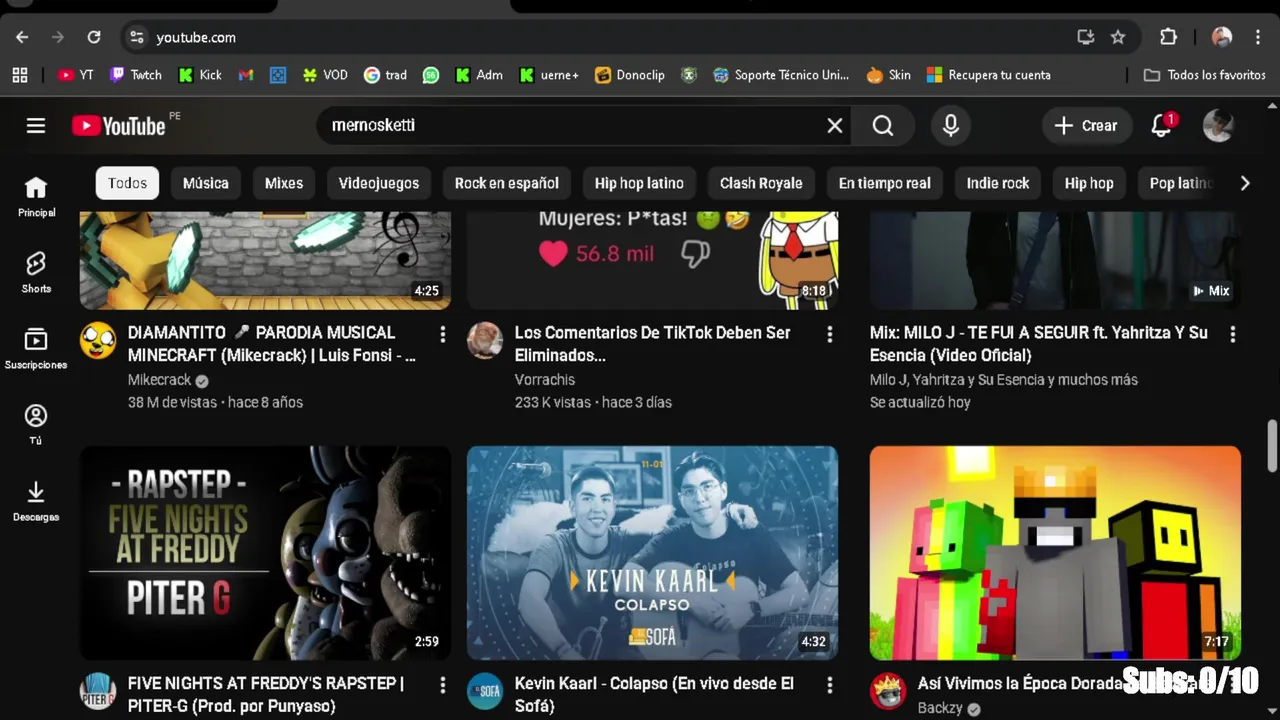
Task: Go back with browser back arrow
Action: [22, 37]
